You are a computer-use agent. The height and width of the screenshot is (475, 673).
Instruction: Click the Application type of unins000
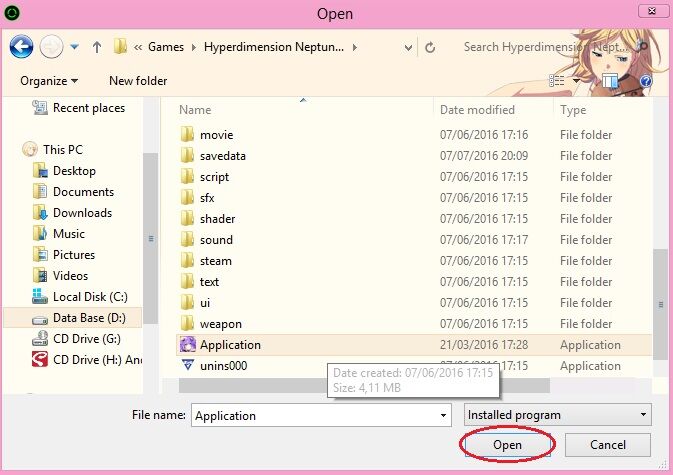coord(590,366)
